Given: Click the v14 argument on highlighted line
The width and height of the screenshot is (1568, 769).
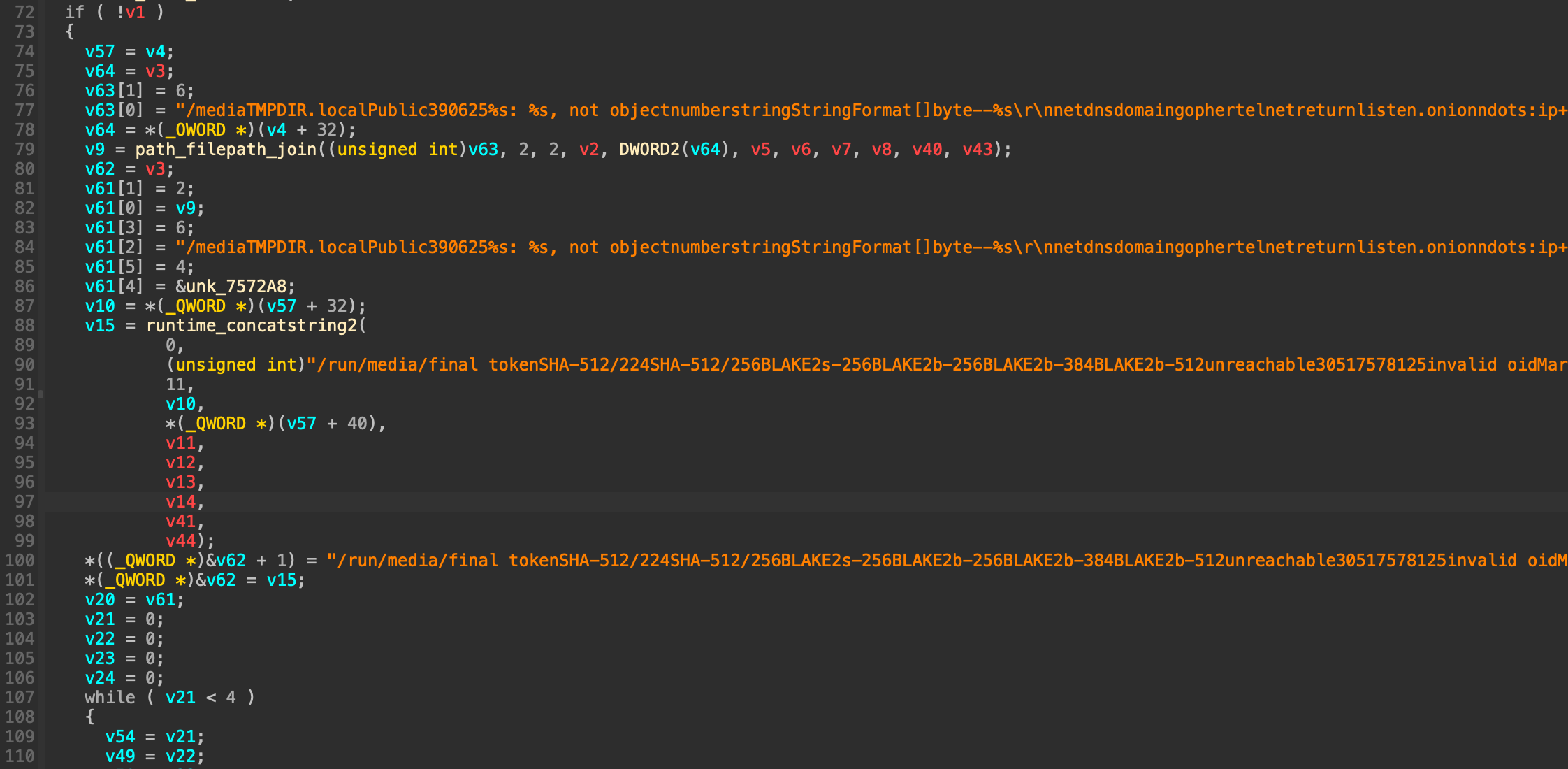Looking at the screenshot, I should point(180,502).
